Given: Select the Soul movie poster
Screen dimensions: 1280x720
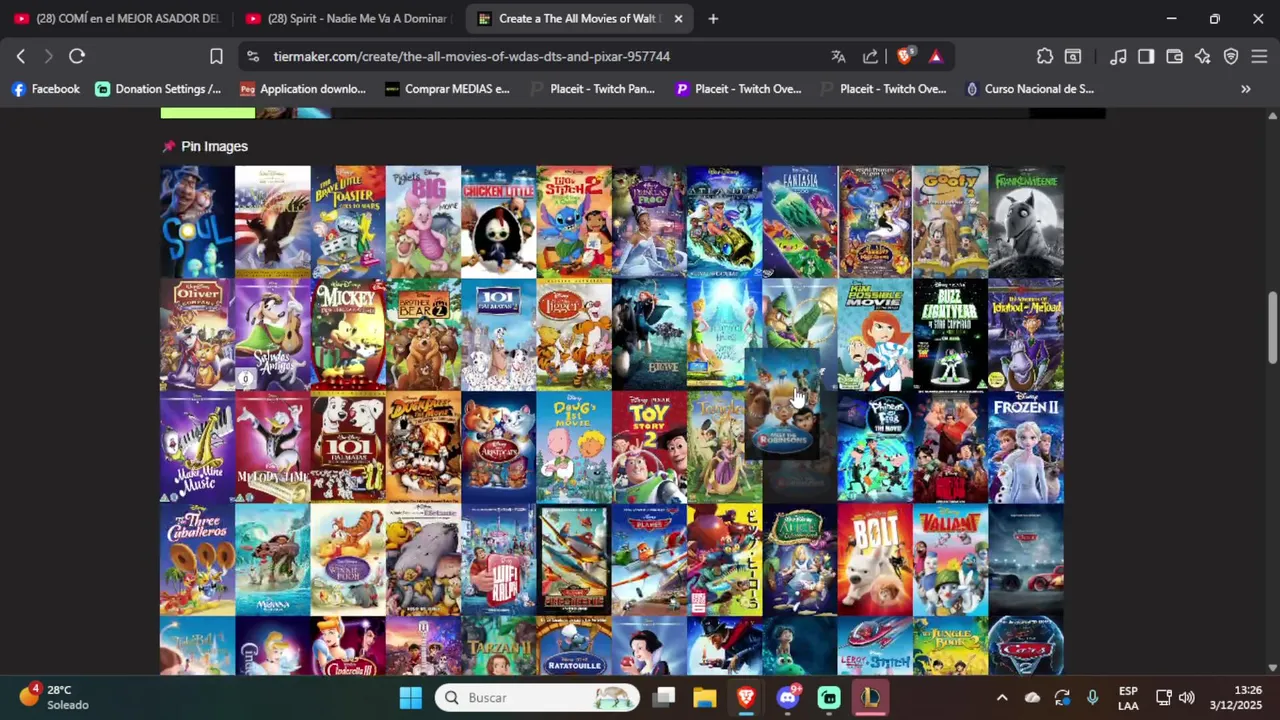Looking at the screenshot, I should 197,222.
